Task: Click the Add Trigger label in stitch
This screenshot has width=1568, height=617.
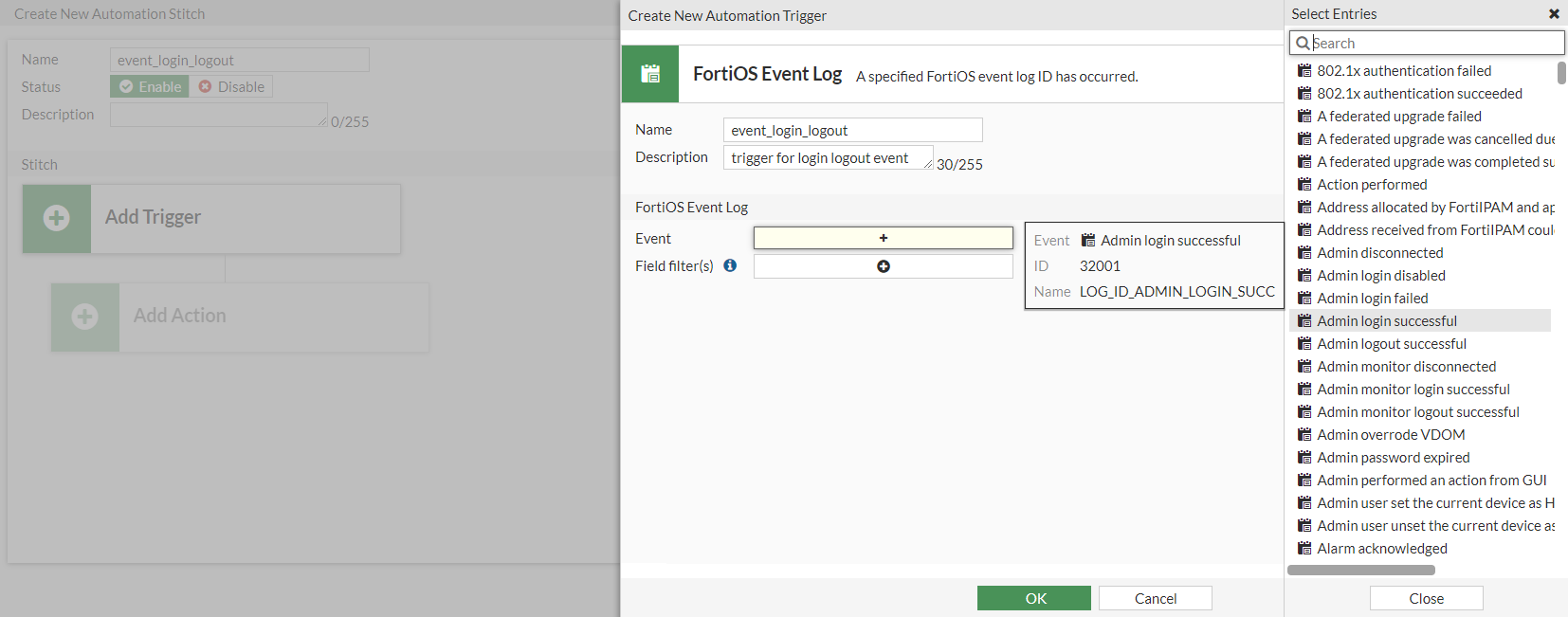Action: click(x=153, y=217)
